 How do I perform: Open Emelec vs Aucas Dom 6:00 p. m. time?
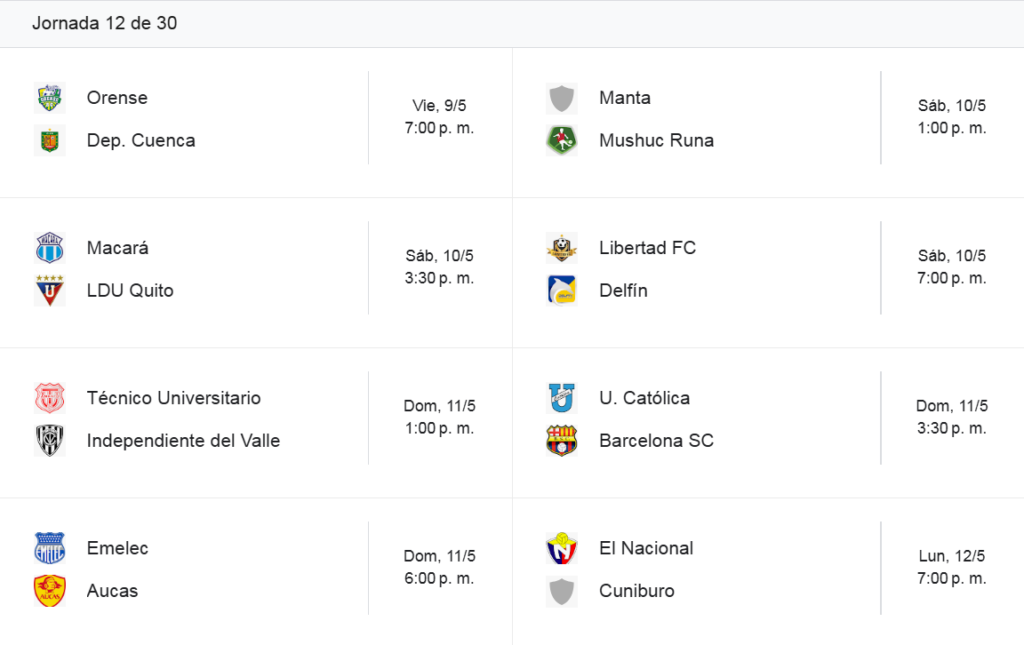tap(439, 567)
